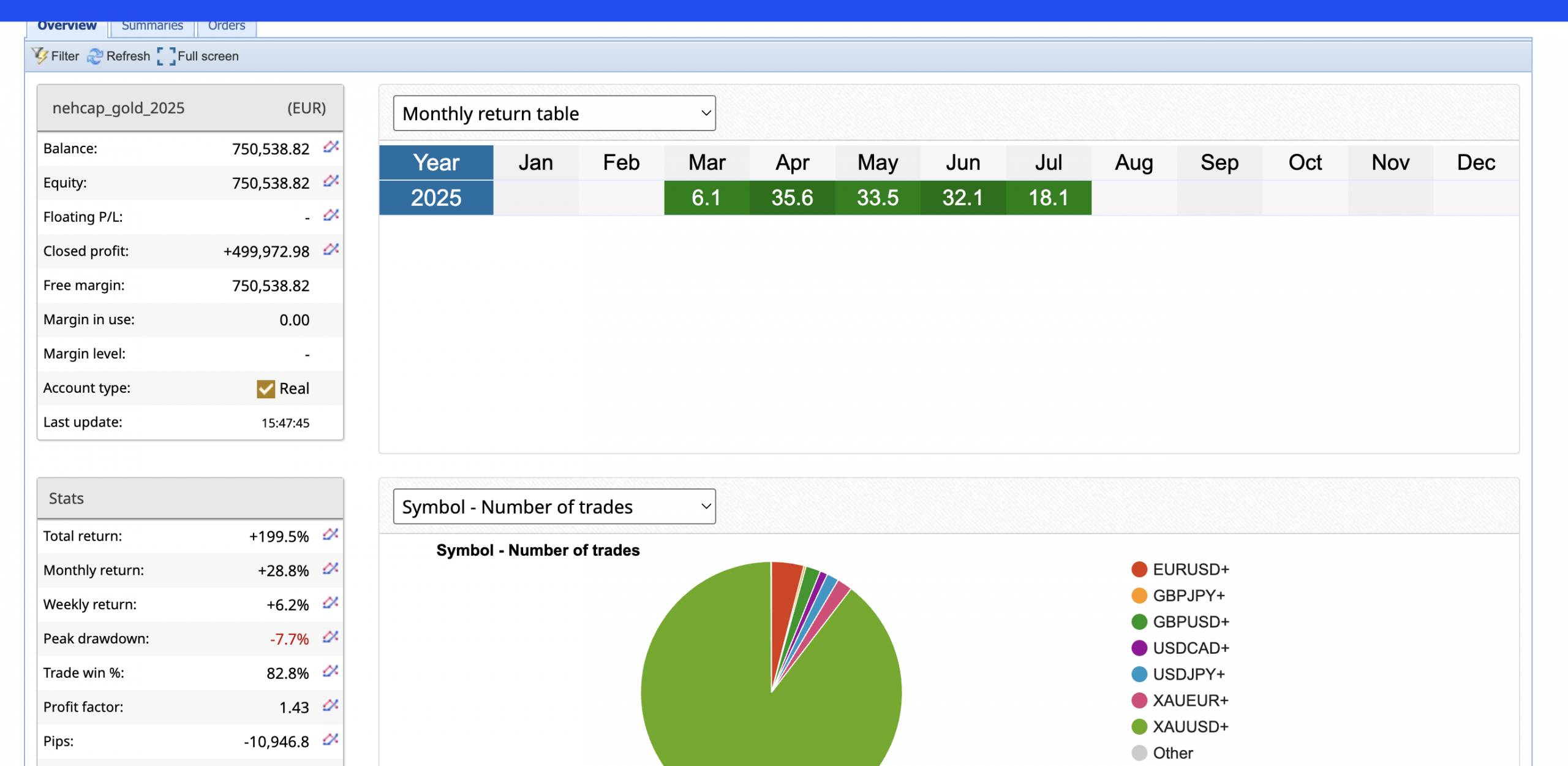Click chart icon next to Closed profit
Viewport: 1568px width, 766px height.
331,250
